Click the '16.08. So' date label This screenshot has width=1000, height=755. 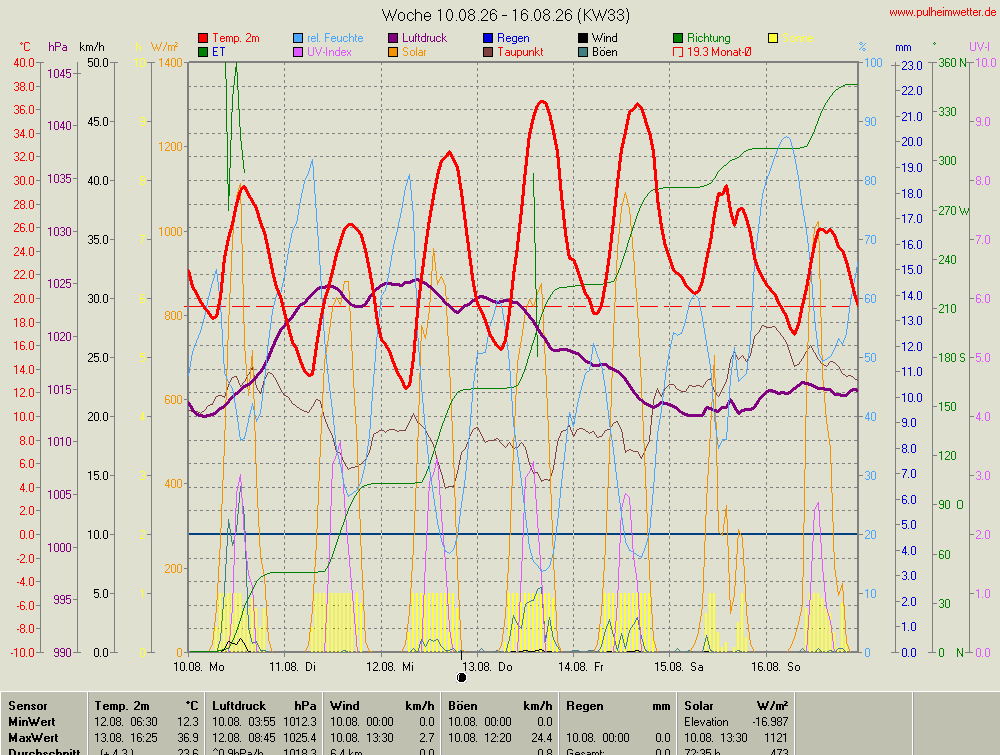(776, 667)
